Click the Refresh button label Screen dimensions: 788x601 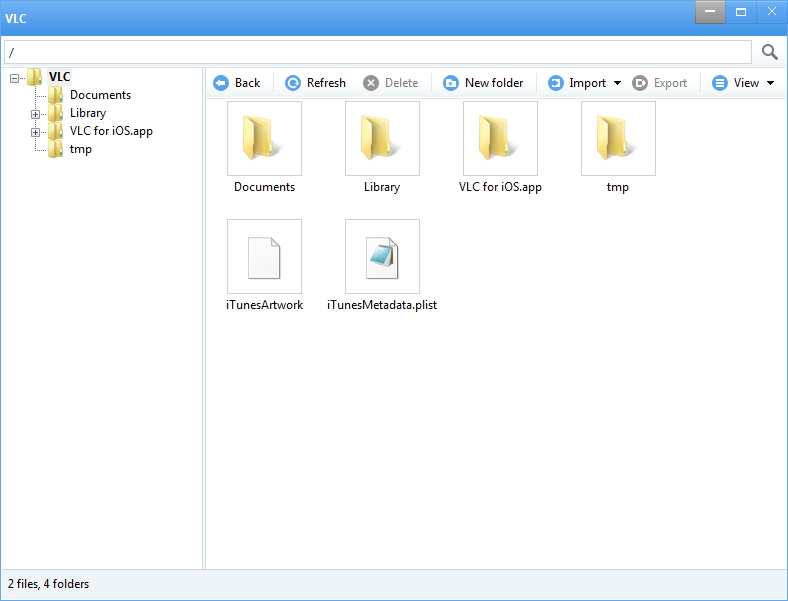pyautogui.click(x=326, y=83)
